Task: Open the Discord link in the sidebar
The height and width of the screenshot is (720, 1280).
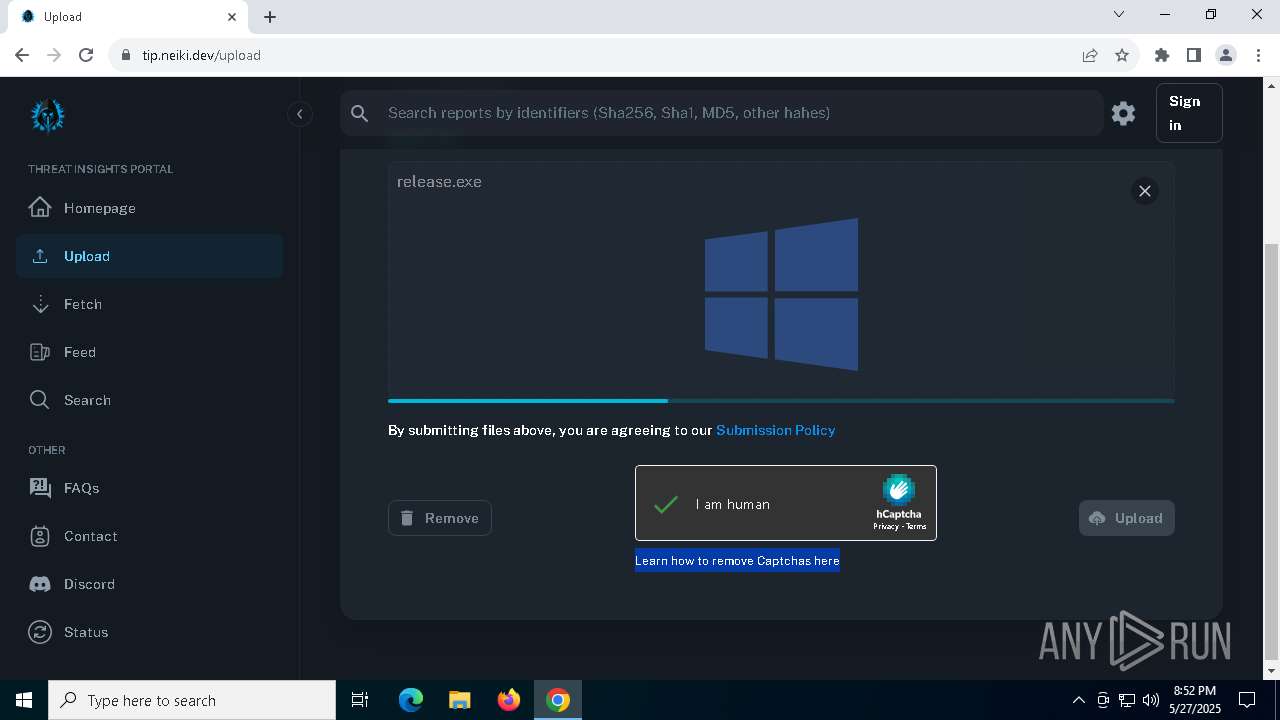Action: click(150, 584)
